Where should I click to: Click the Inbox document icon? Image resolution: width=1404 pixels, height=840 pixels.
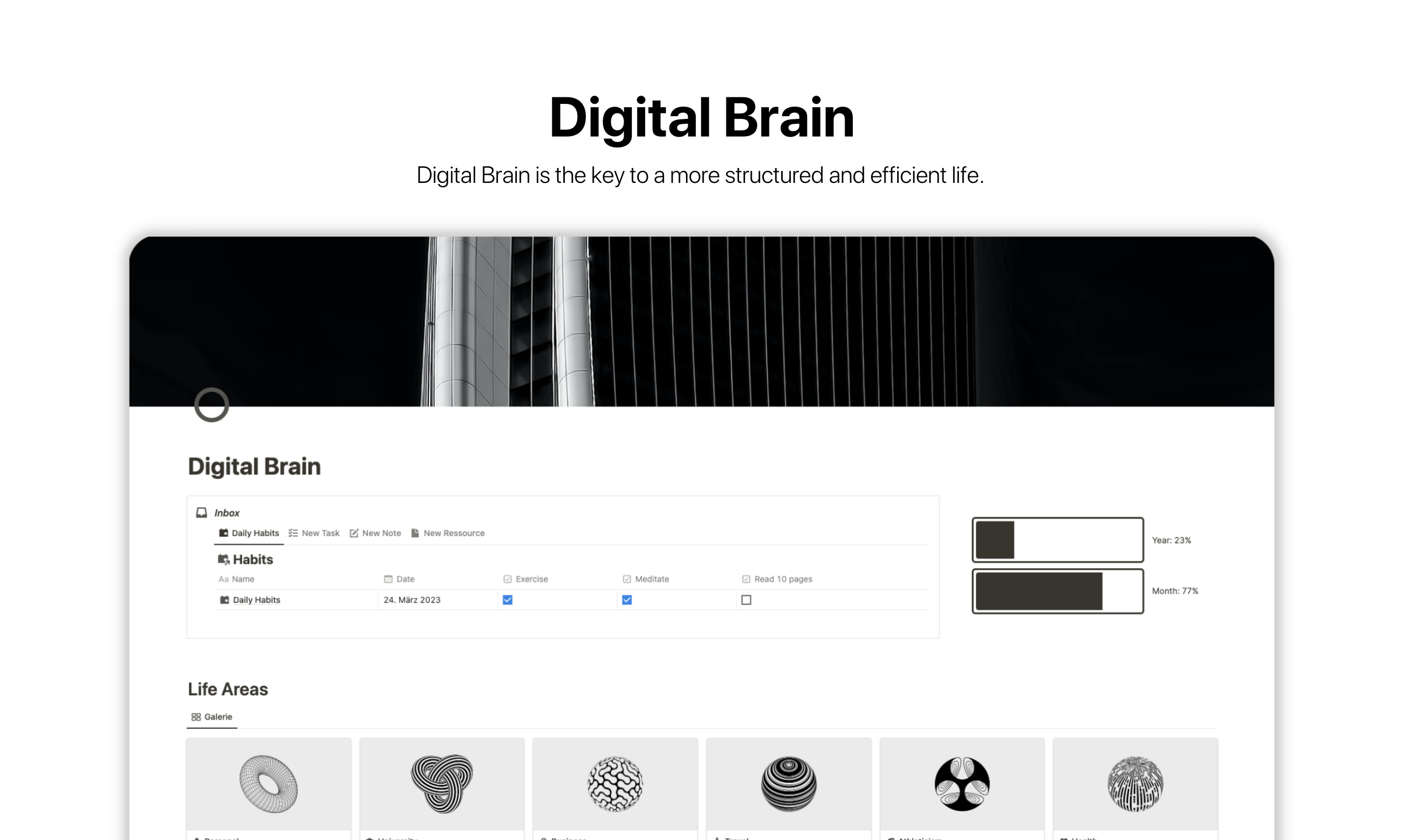(204, 510)
